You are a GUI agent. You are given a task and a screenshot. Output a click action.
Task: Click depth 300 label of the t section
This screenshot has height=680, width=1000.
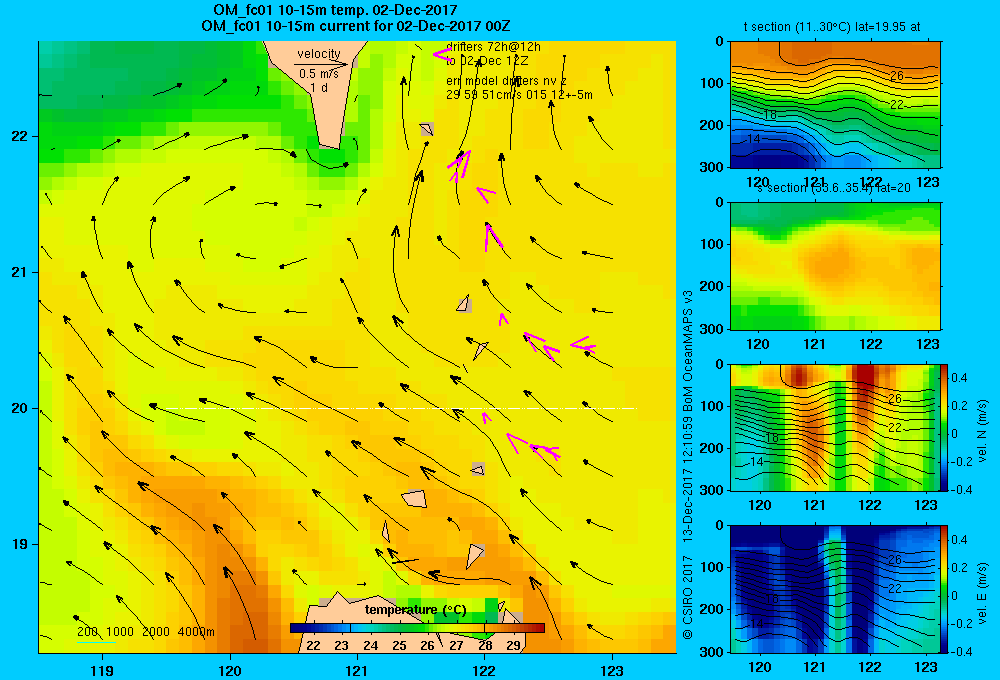tap(713, 167)
